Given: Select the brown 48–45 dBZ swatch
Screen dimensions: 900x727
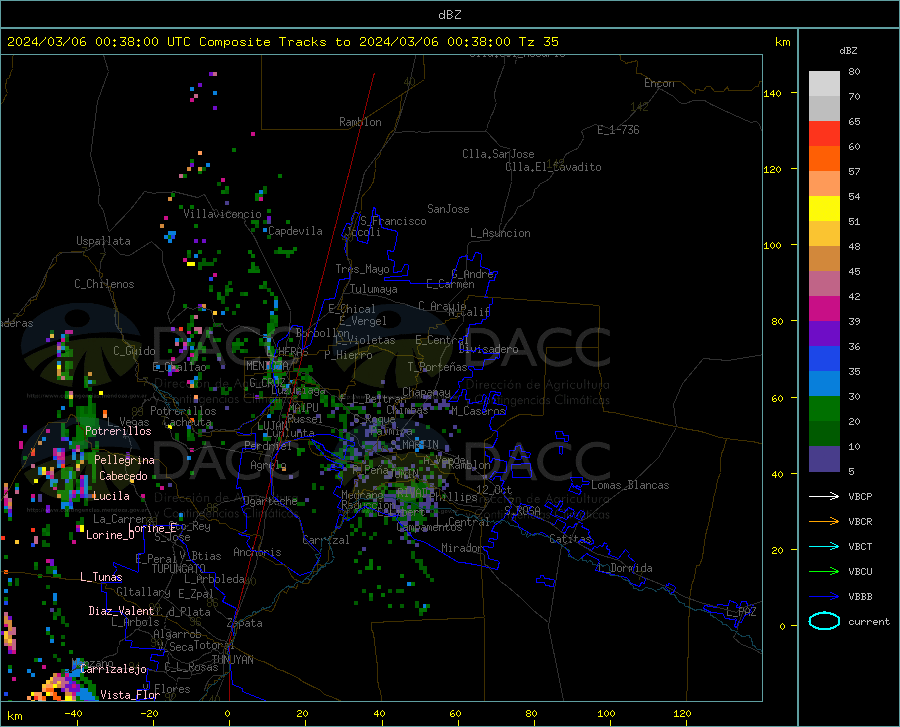Looking at the screenshot, I should point(824,259).
